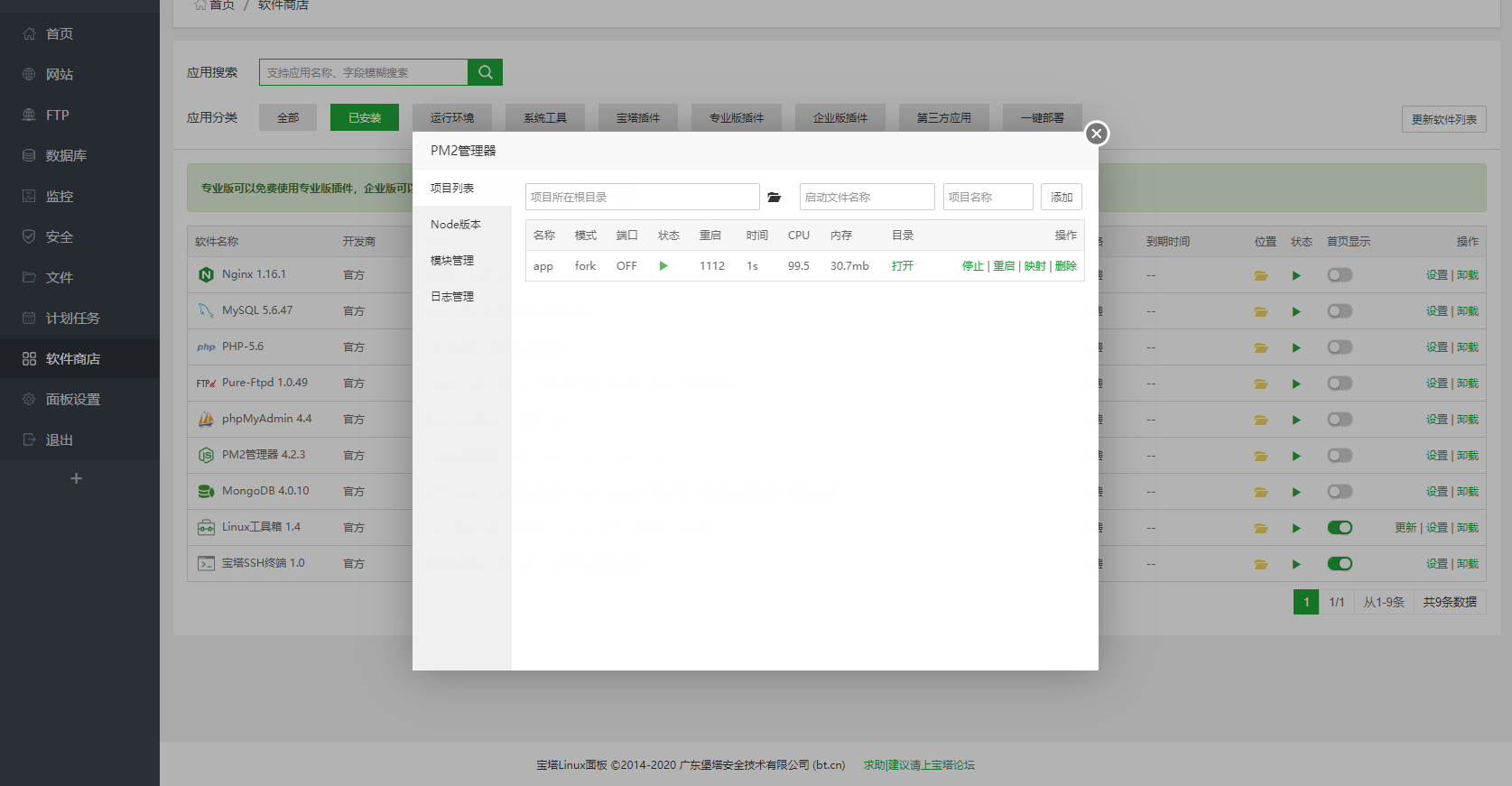Toggle homepage display for Nginx 1.16.1
The image size is (1512, 786).
[1340, 274]
